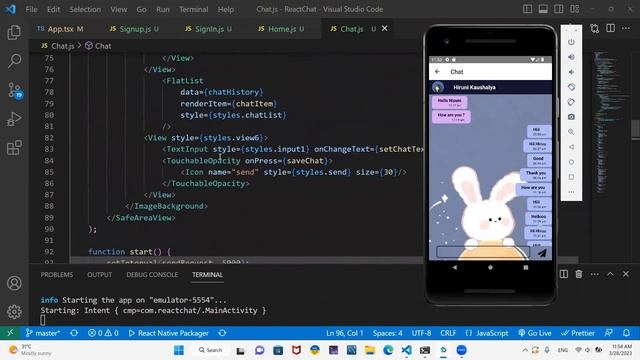The height and width of the screenshot is (360, 640).
Task: Click the React Native Packager status item
Action: (169, 333)
